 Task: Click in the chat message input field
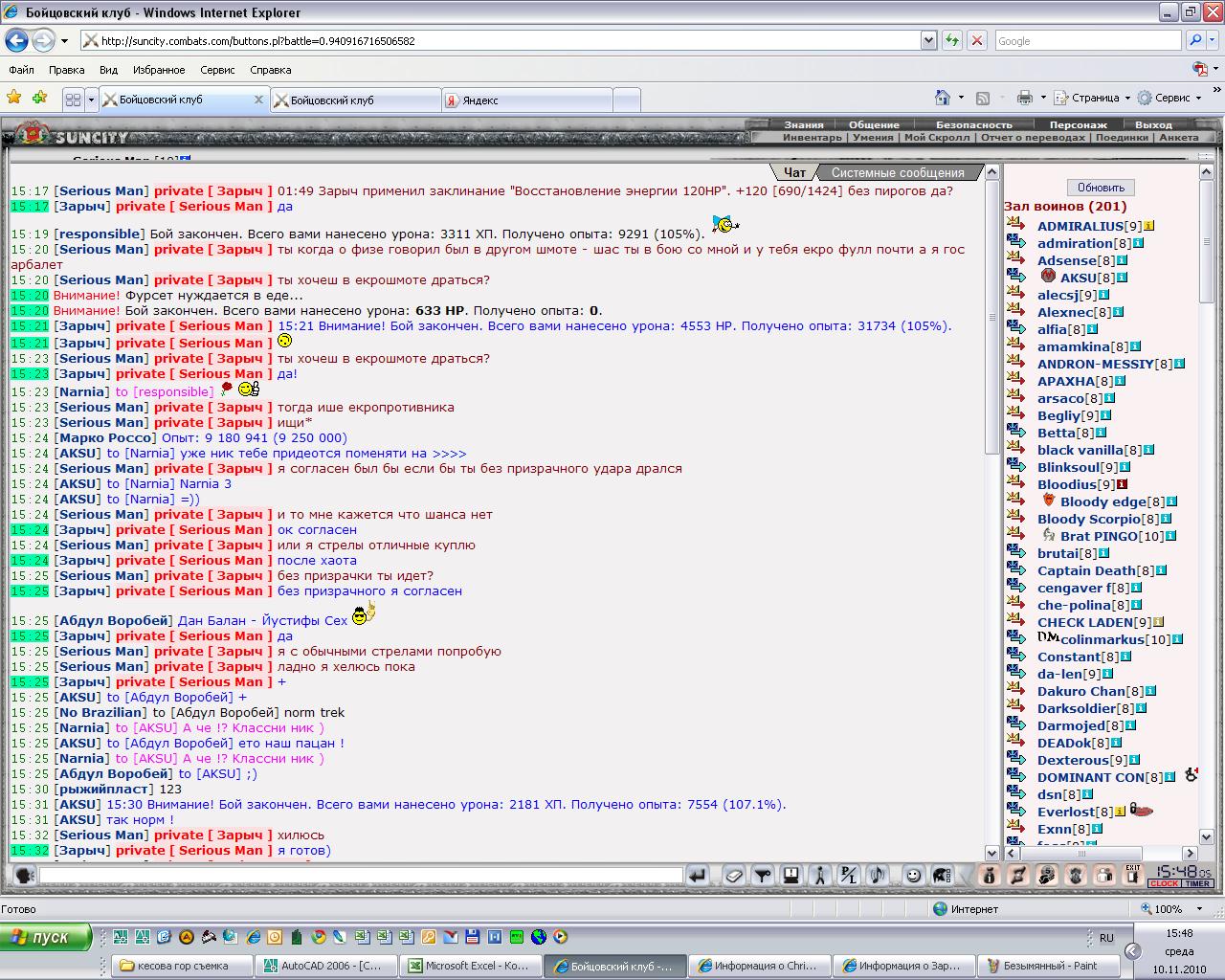tap(361, 875)
